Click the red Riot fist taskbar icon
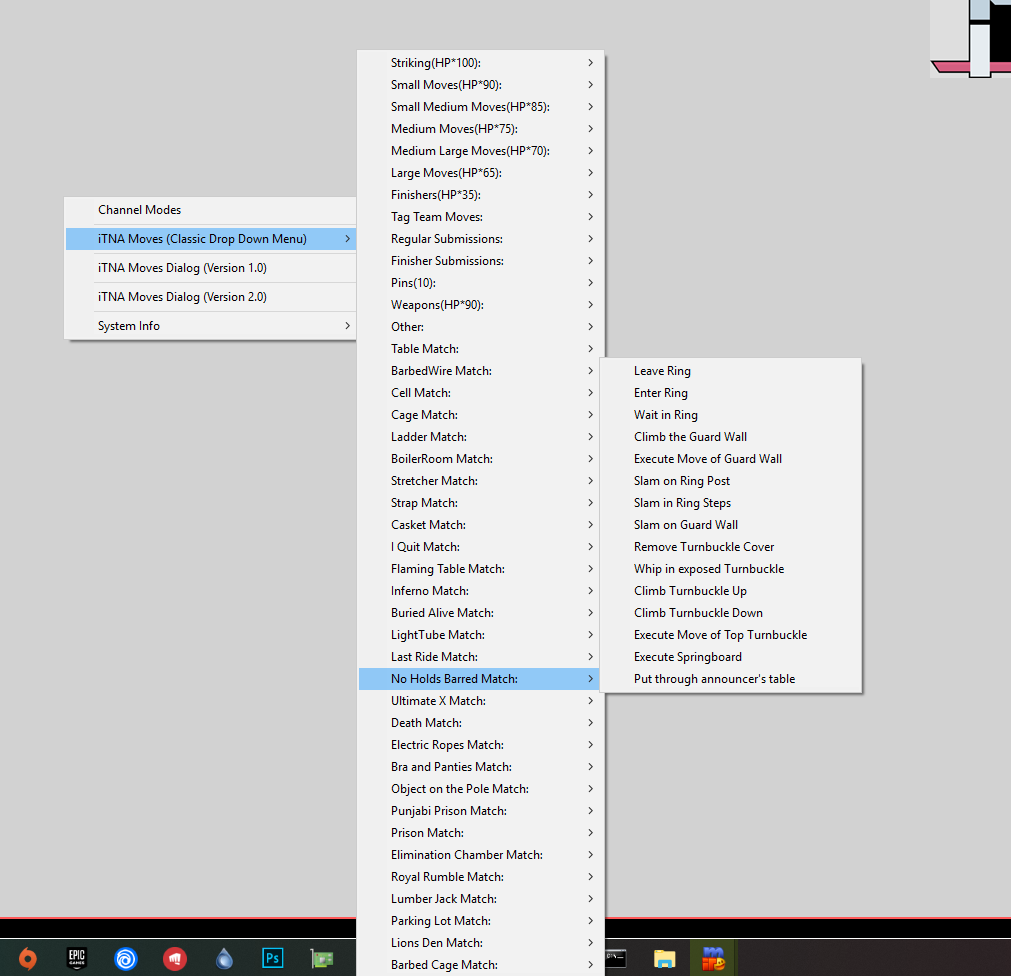Screen dimensions: 1011x976 [175, 959]
